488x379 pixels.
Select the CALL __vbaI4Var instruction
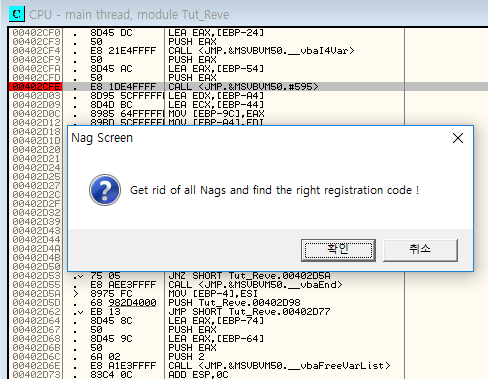tap(261, 51)
